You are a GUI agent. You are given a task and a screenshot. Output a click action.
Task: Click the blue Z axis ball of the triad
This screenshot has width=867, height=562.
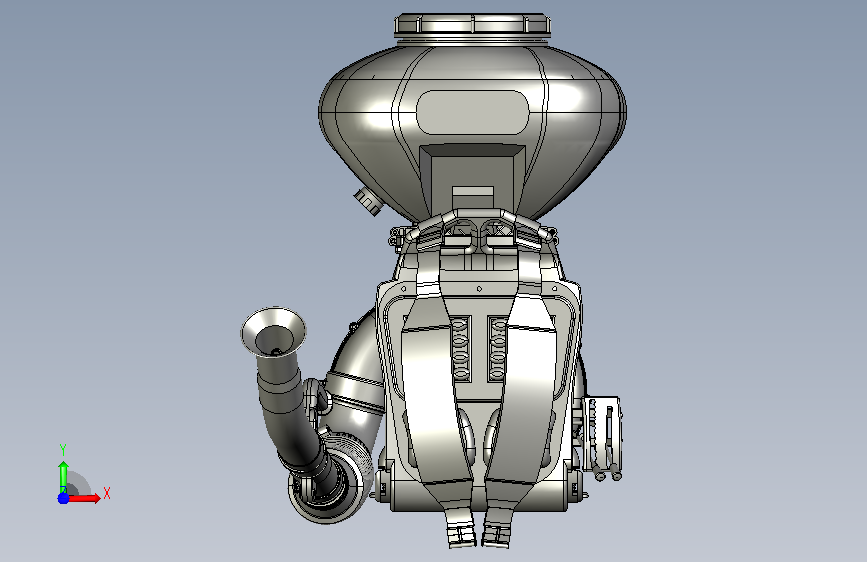[63, 498]
